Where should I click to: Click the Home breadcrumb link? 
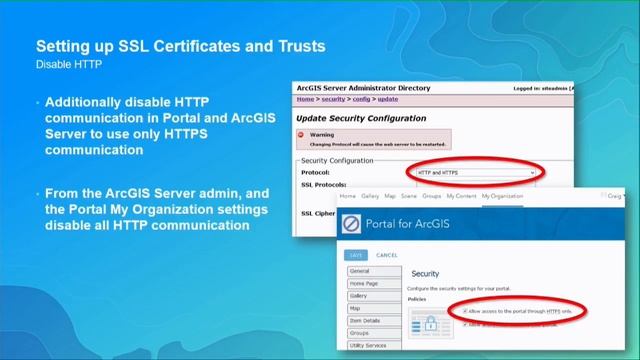[x=305, y=99]
